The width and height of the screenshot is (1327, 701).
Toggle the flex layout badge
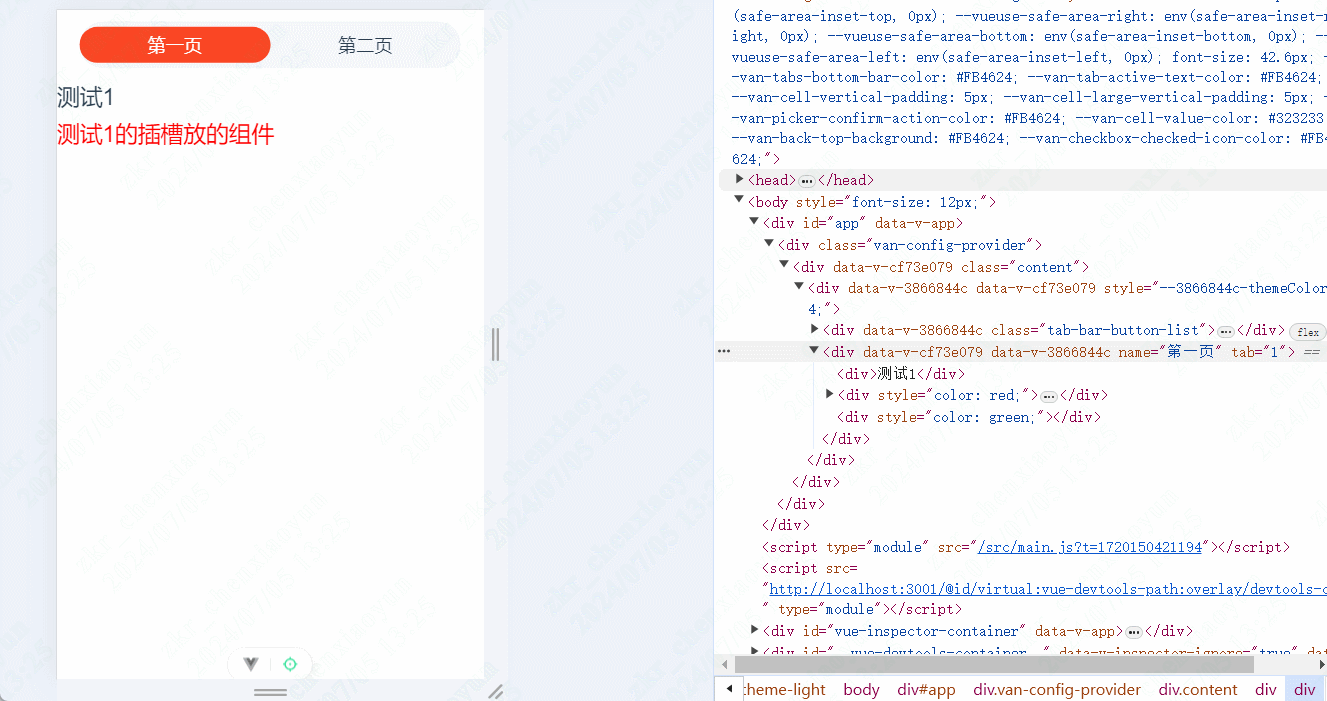1308,332
